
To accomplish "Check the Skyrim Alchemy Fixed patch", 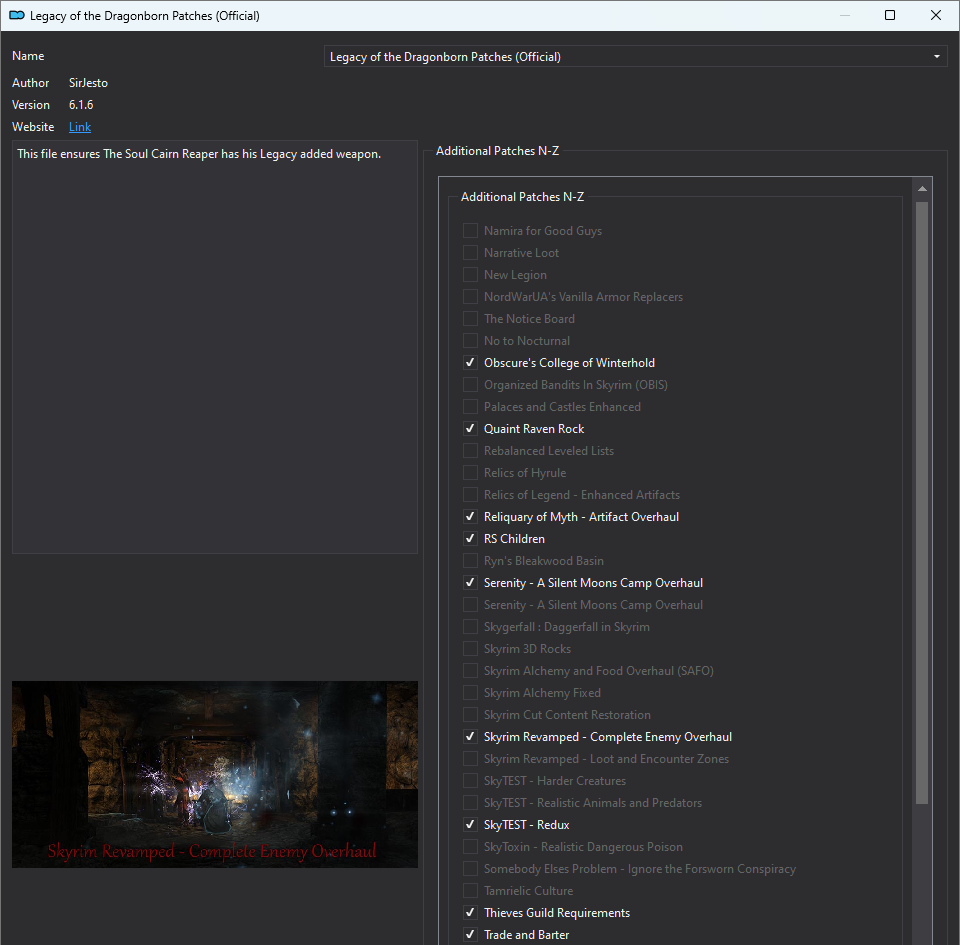I will point(470,693).
